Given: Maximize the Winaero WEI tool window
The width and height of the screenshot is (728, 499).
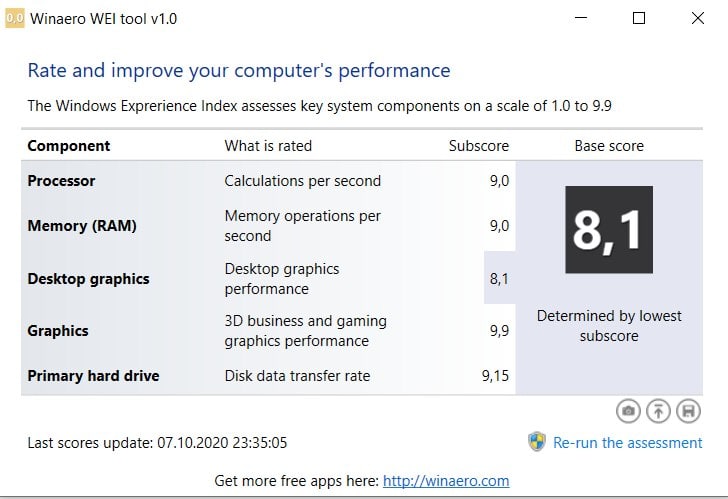Looking at the screenshot, I should (639, 18).
